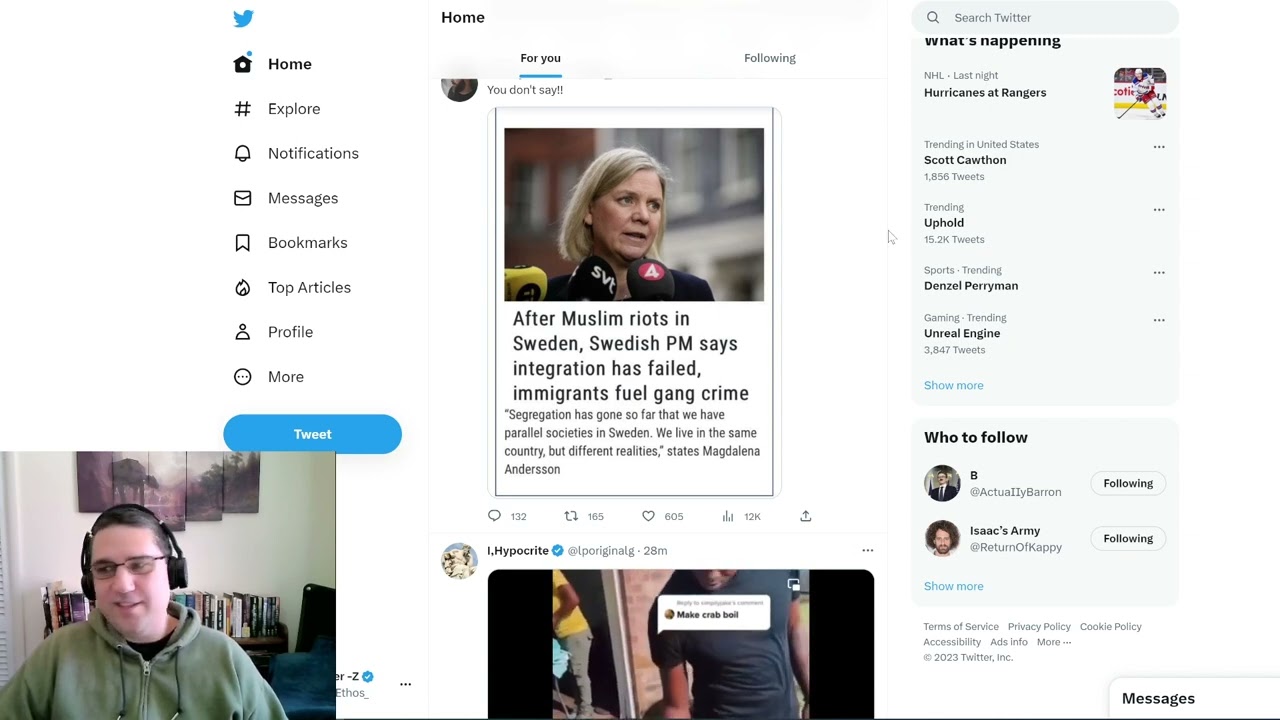Viewport: 1280px width, 720px height.
Task: Click the reply icon with 132 comments
Action: [x=494, y=516]
